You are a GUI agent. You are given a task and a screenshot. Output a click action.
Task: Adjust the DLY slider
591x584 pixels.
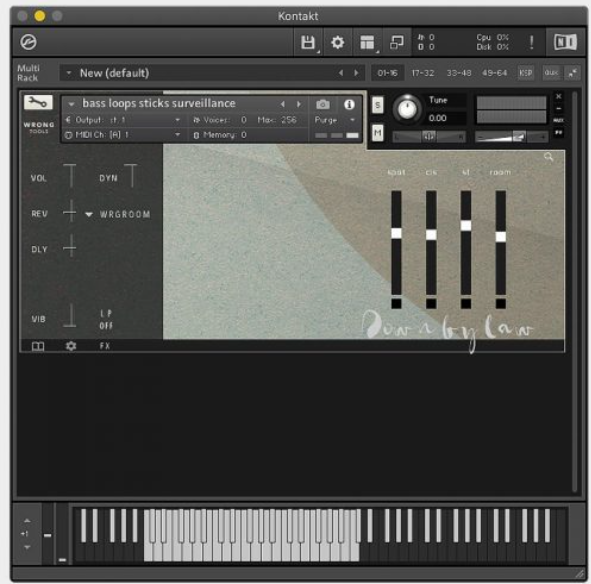pos(70,246)
